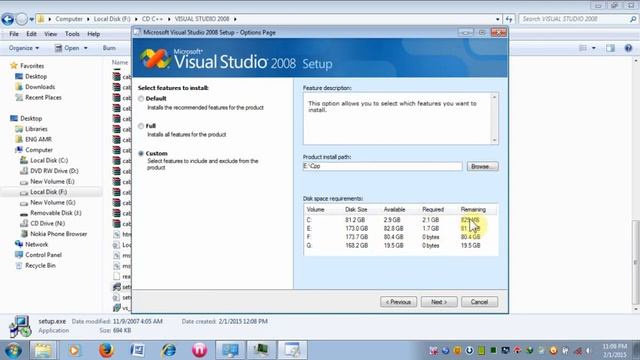Image resolution: width=640 pixels, height=360 pixels.
Task: Open Favorites star in navigation pane
Action: tap(14, 66)
